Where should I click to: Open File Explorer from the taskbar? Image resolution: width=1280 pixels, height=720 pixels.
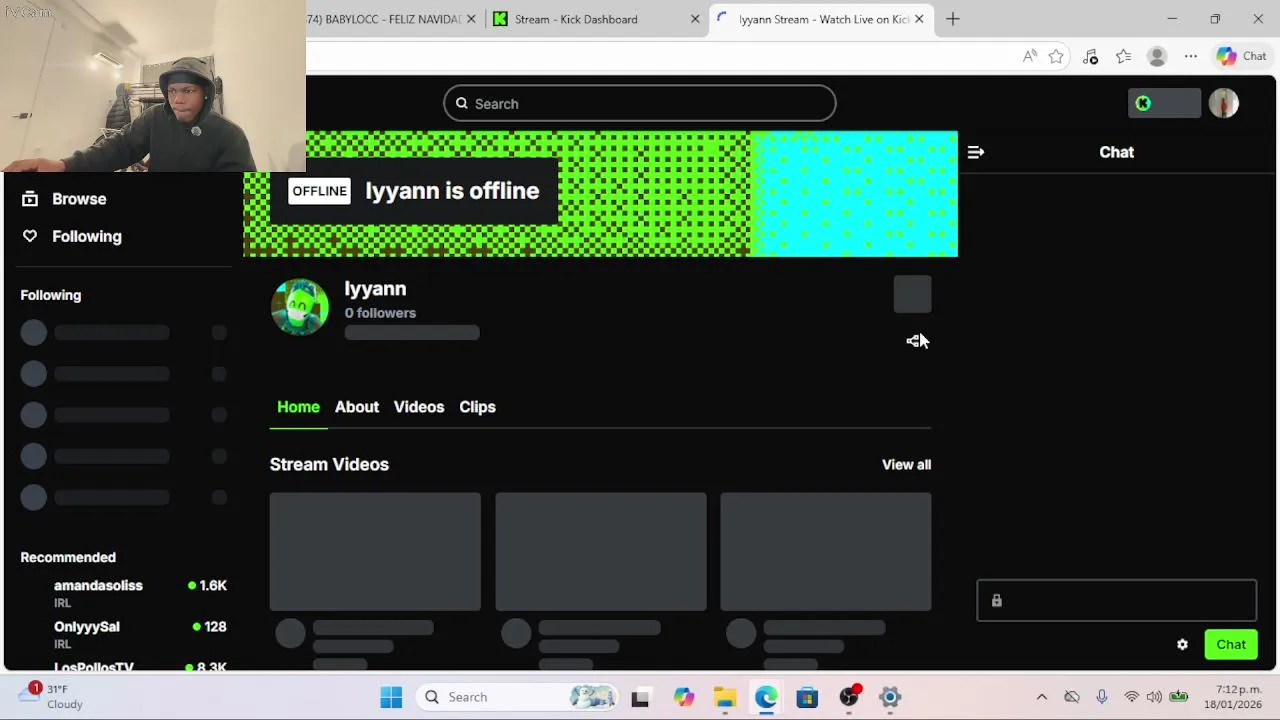pyautogui.click(x=725, y=697)
